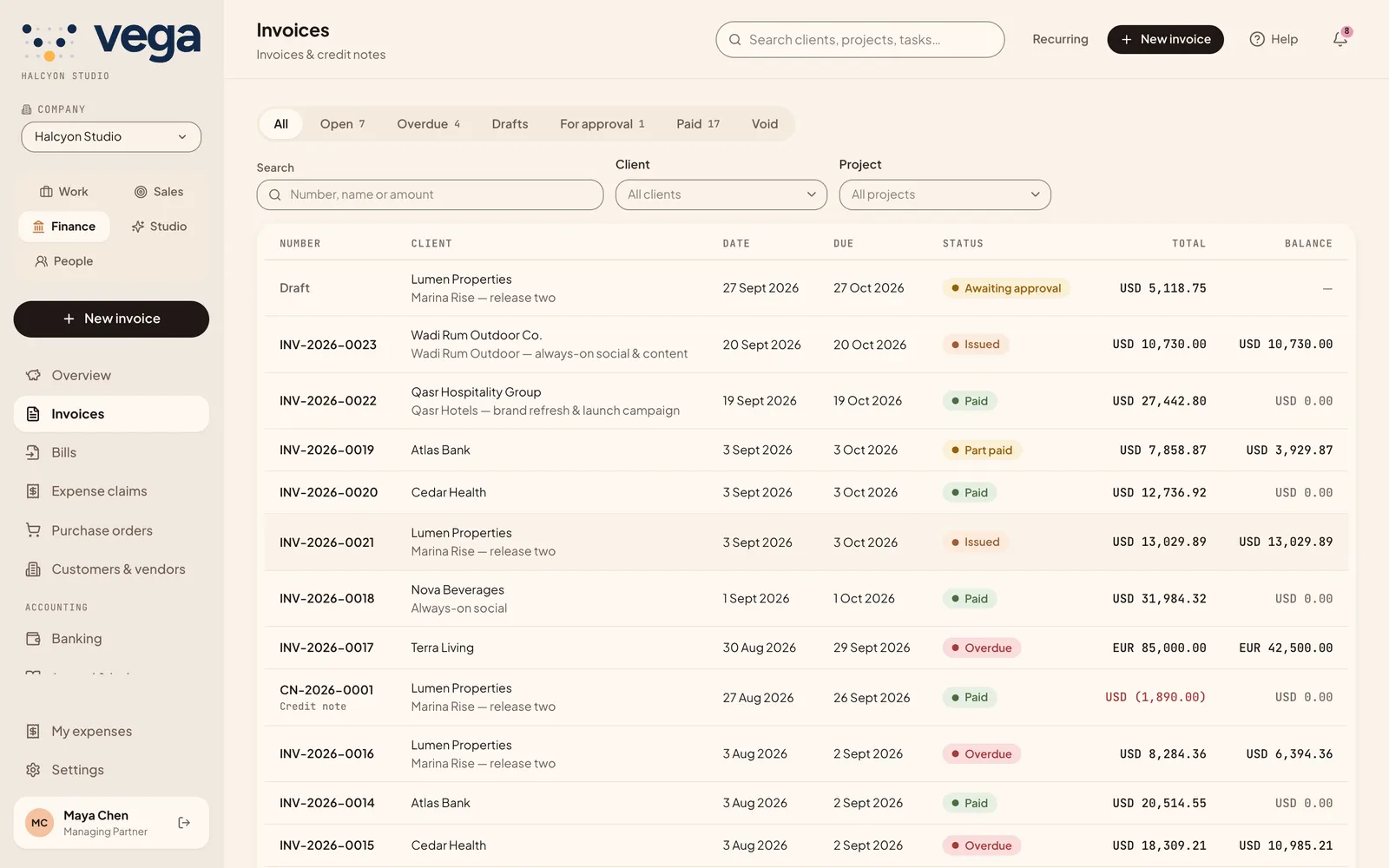Sort by the Due column header

pyautogui.click(x=843, y=244)
